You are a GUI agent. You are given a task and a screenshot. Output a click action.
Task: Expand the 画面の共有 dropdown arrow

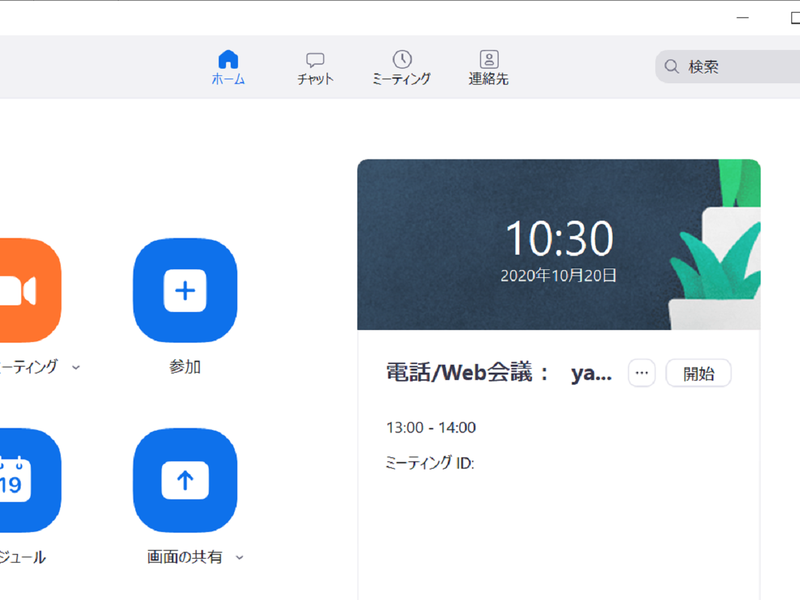click(x=239, y=558)
